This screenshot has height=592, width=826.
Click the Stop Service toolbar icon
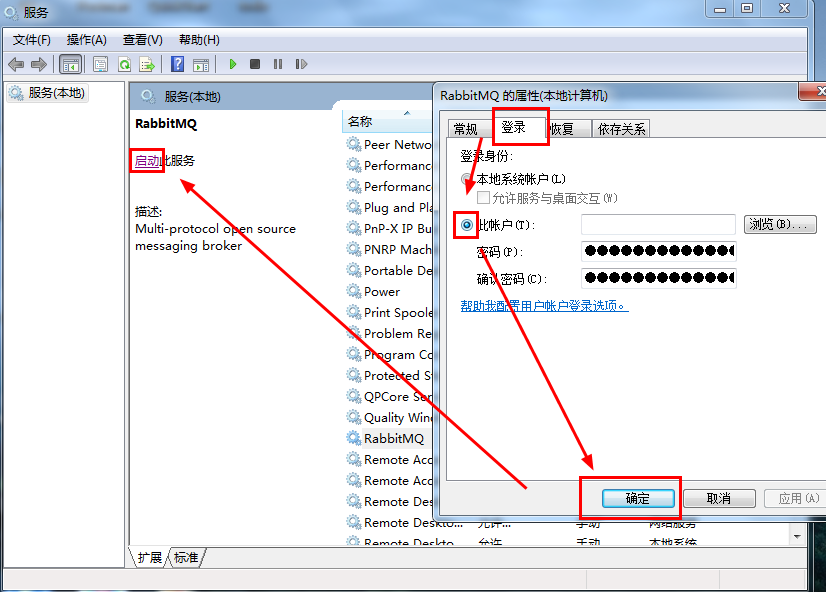pos(255,64)
